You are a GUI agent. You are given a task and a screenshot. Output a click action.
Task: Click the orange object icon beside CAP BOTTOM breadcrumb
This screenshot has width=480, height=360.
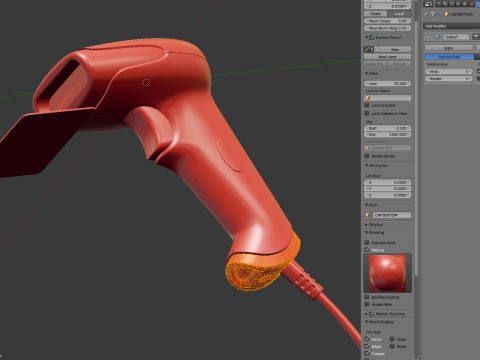coord(447,14)
